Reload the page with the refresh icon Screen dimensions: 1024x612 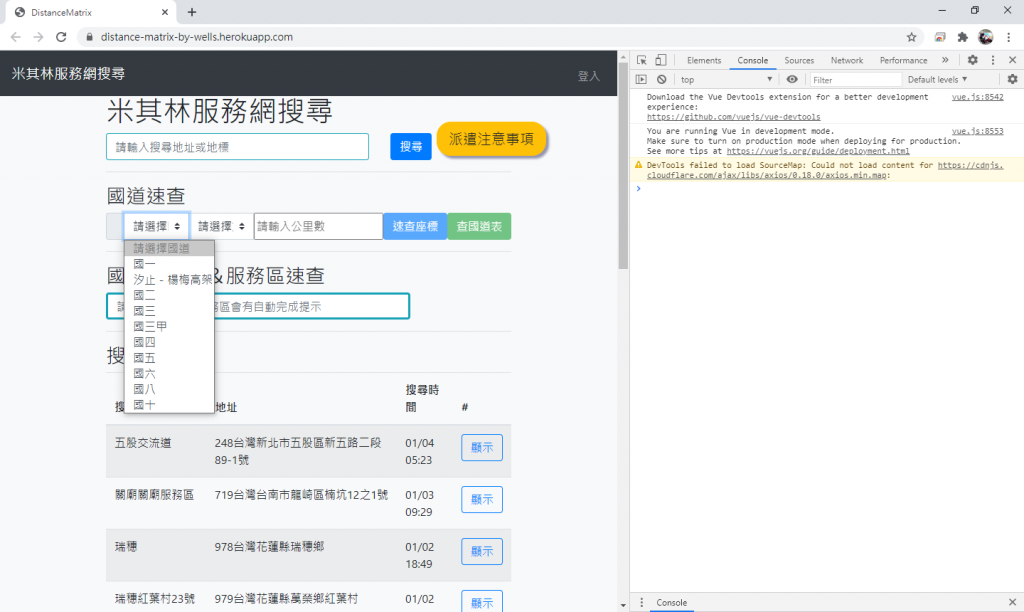[61, 37]
